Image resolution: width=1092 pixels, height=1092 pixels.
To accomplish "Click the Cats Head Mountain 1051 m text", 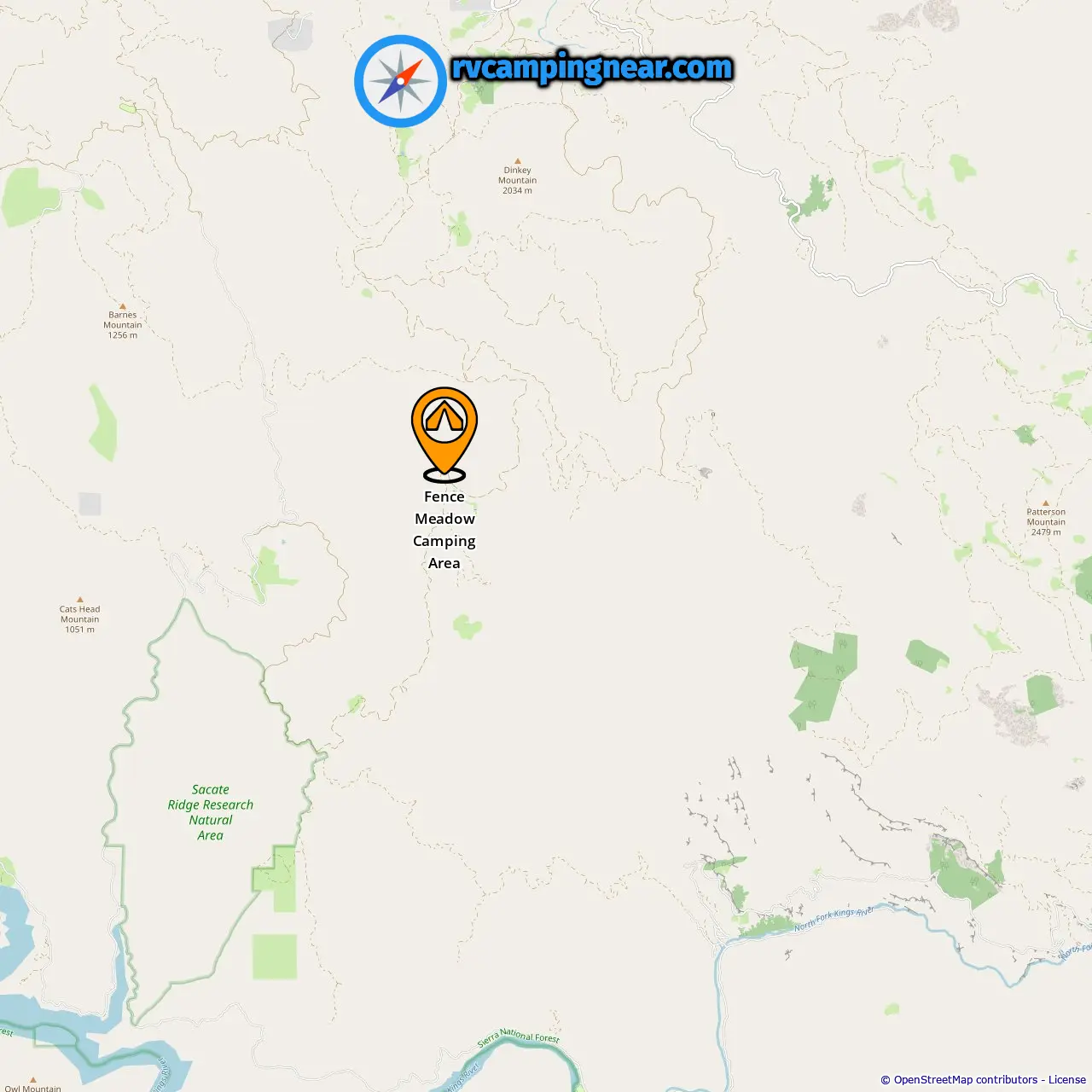I will (80, 619).
